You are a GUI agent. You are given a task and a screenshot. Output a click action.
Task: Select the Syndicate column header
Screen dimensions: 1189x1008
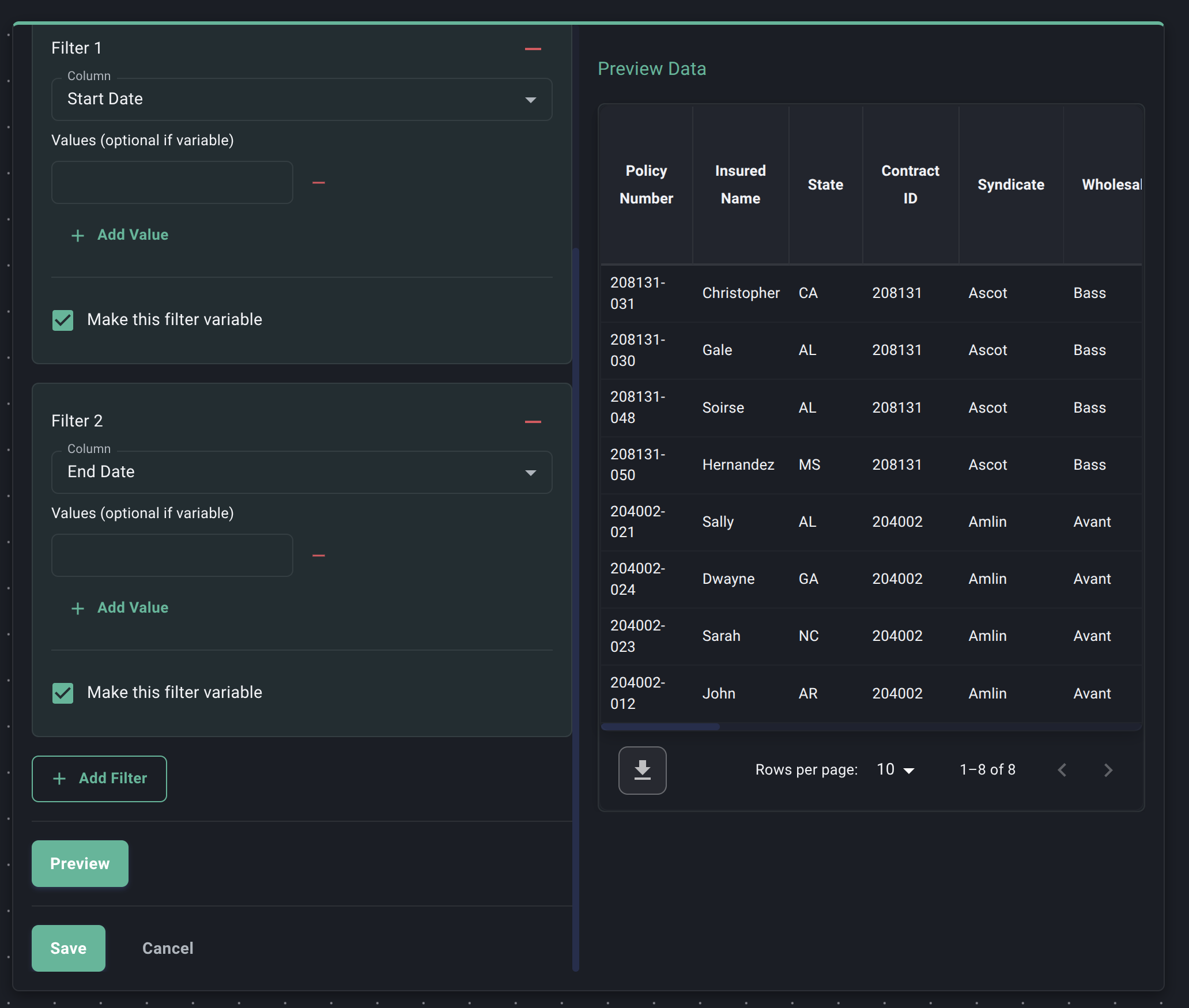click(1010, 184)
